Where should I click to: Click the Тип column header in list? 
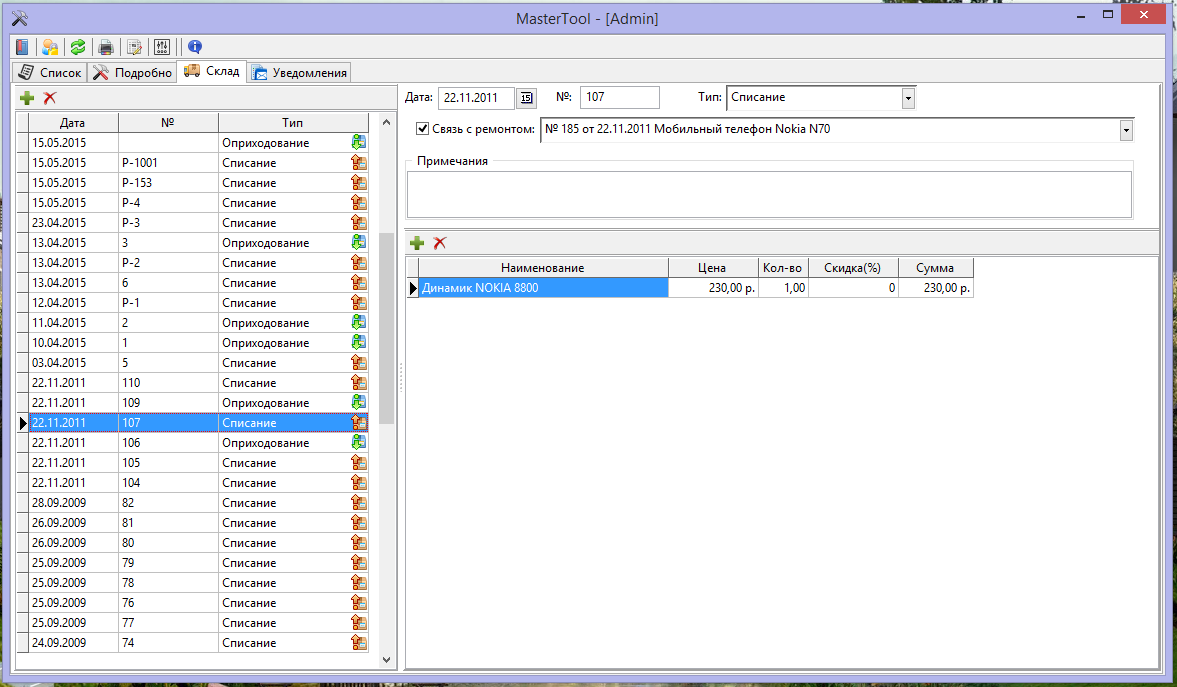point(293,122)
